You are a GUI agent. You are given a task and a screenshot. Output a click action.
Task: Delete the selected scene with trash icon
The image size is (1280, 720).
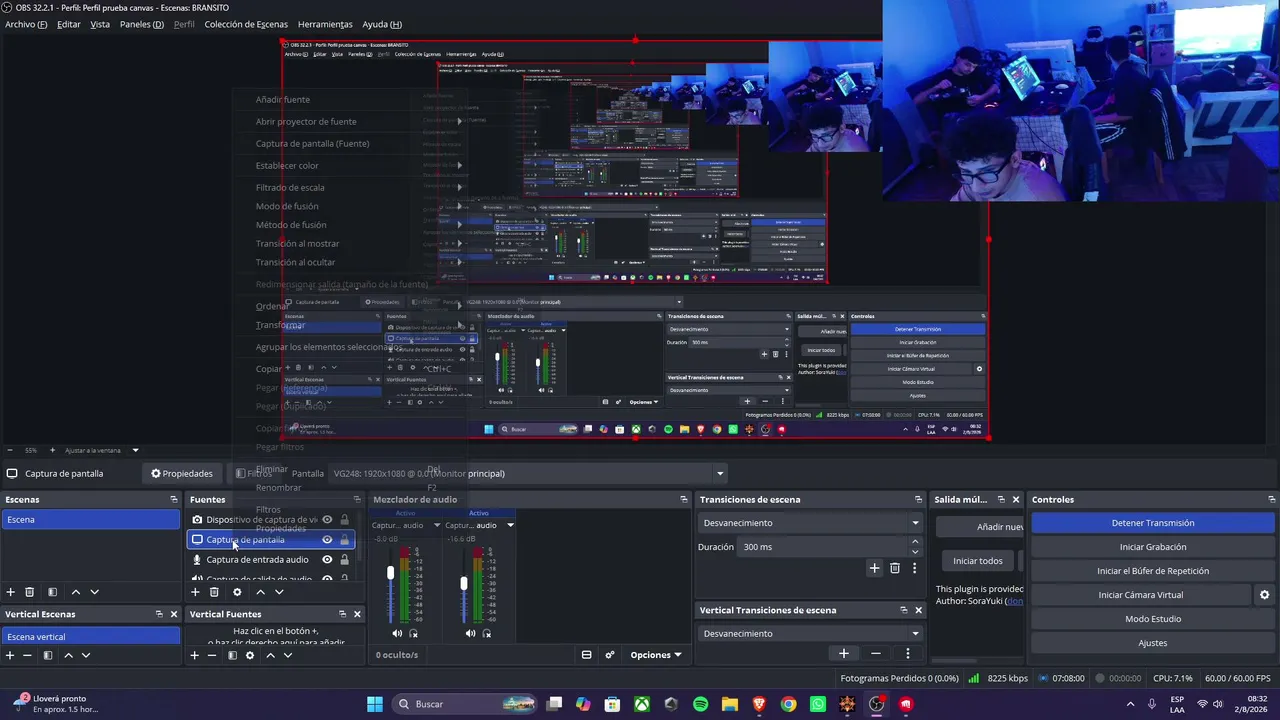click(29, 592)
